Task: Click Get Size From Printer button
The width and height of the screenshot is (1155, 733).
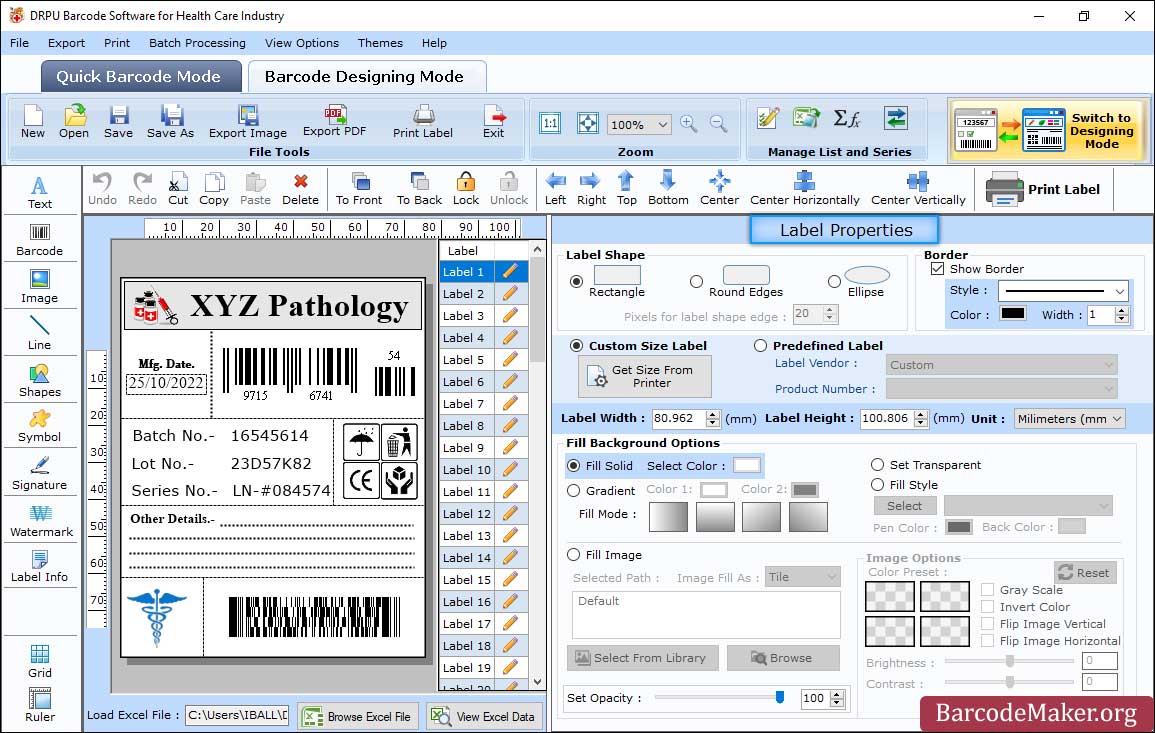Action: coord(645,377)
